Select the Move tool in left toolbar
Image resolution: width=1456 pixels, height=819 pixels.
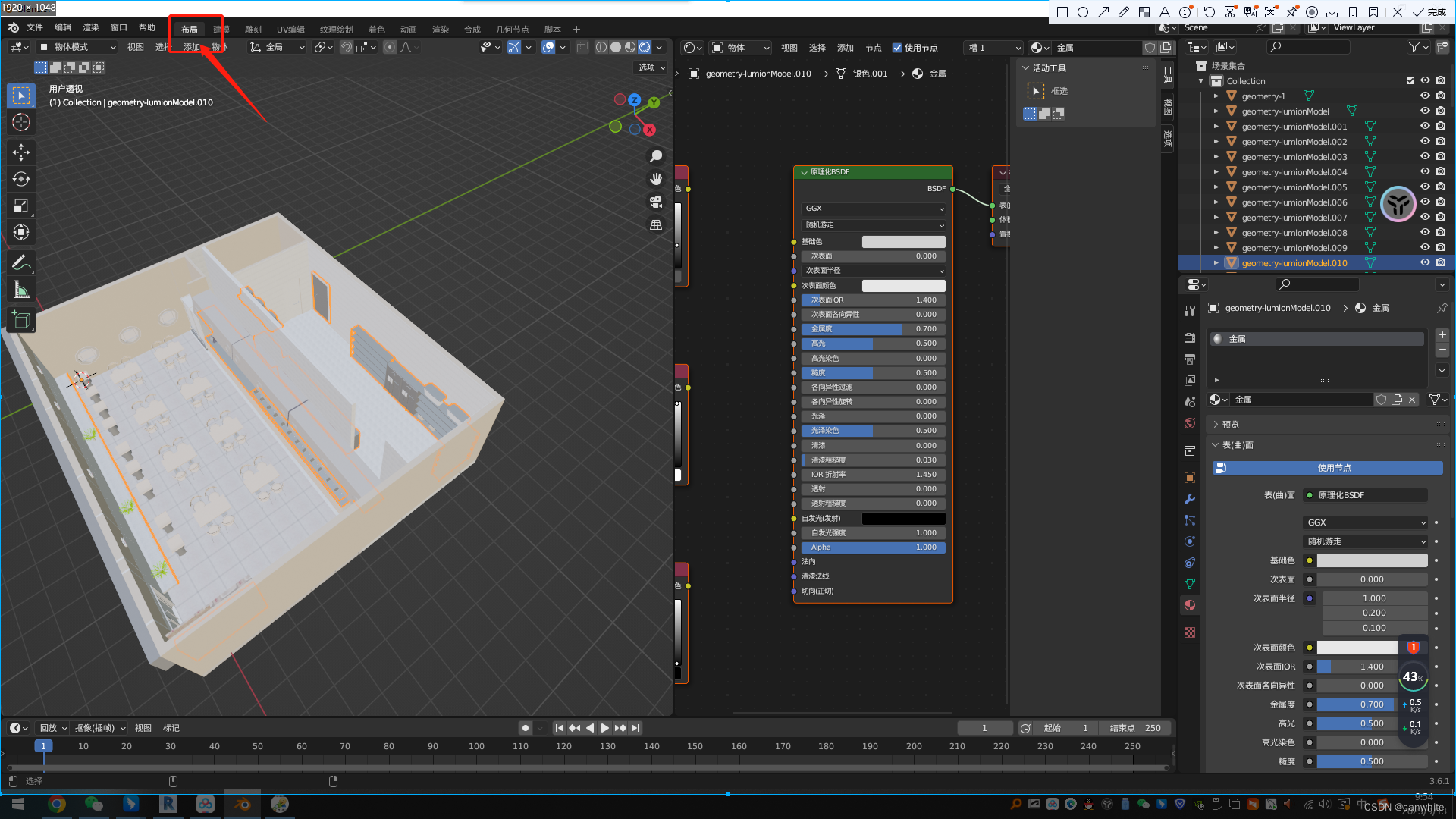click(21, 152)
